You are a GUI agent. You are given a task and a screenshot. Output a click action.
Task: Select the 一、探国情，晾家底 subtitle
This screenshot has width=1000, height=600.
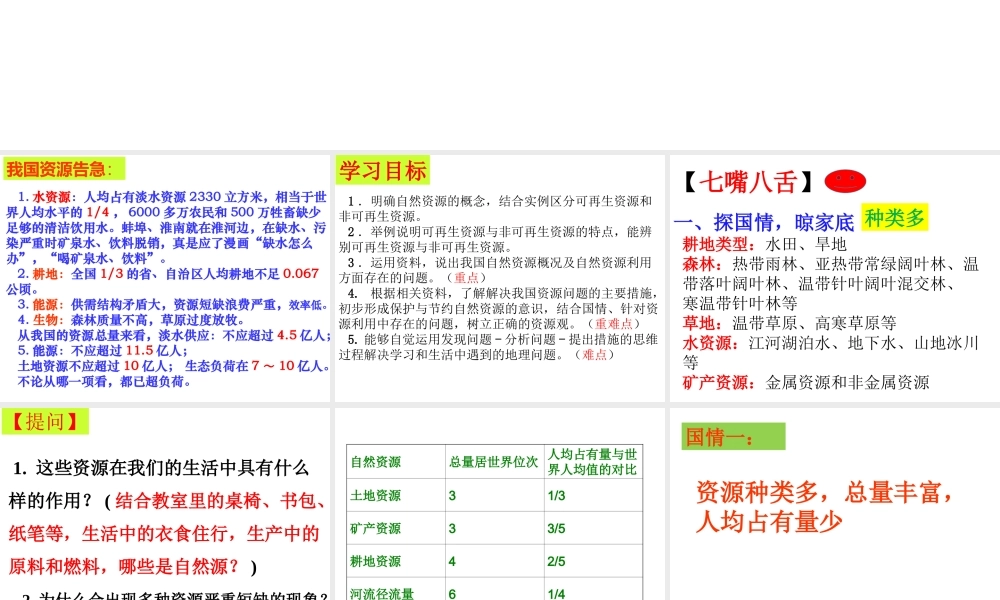(763, 223)
